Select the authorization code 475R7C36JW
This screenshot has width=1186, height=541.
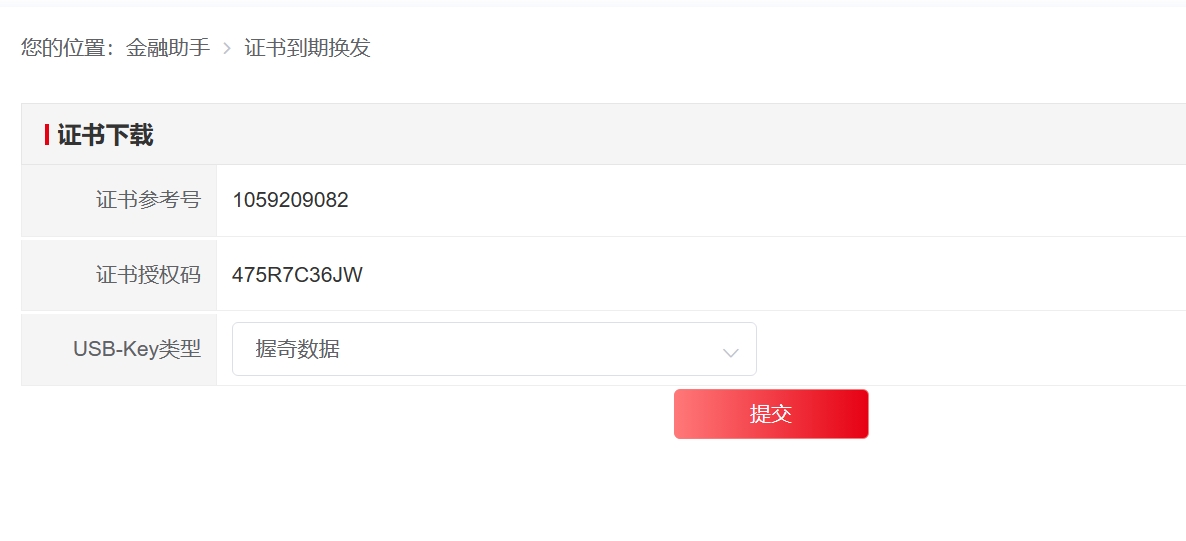coord(297,275)
